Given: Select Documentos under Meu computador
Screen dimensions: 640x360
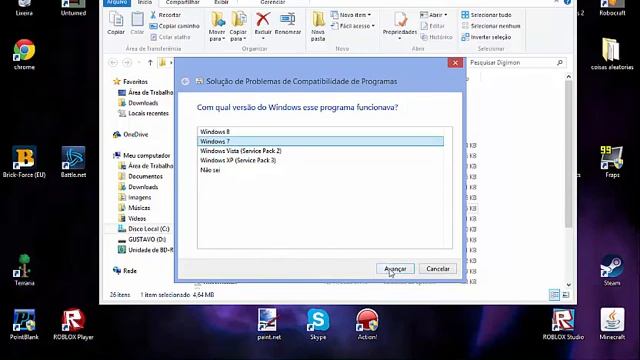Looking at the screenshot, I should (140, 176).
